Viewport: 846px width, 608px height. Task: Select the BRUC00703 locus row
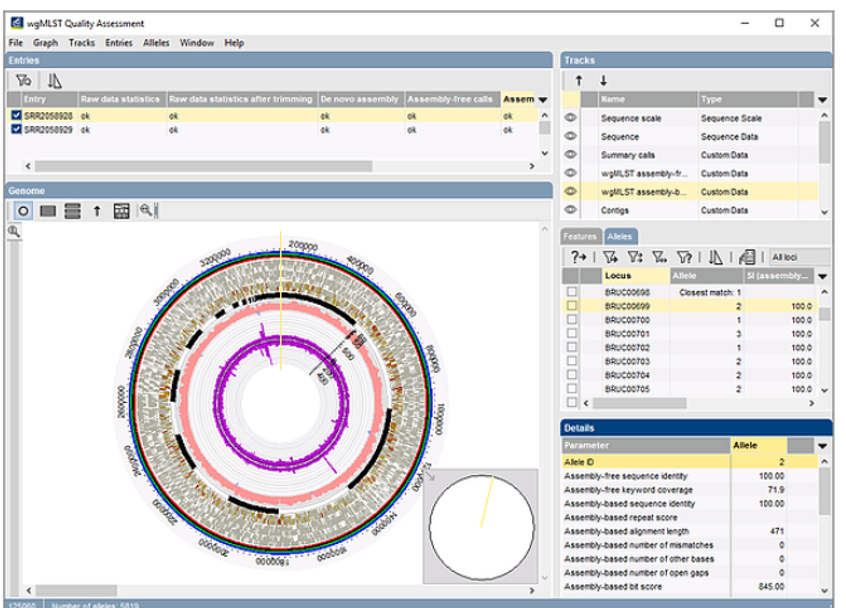coord(690,361)
